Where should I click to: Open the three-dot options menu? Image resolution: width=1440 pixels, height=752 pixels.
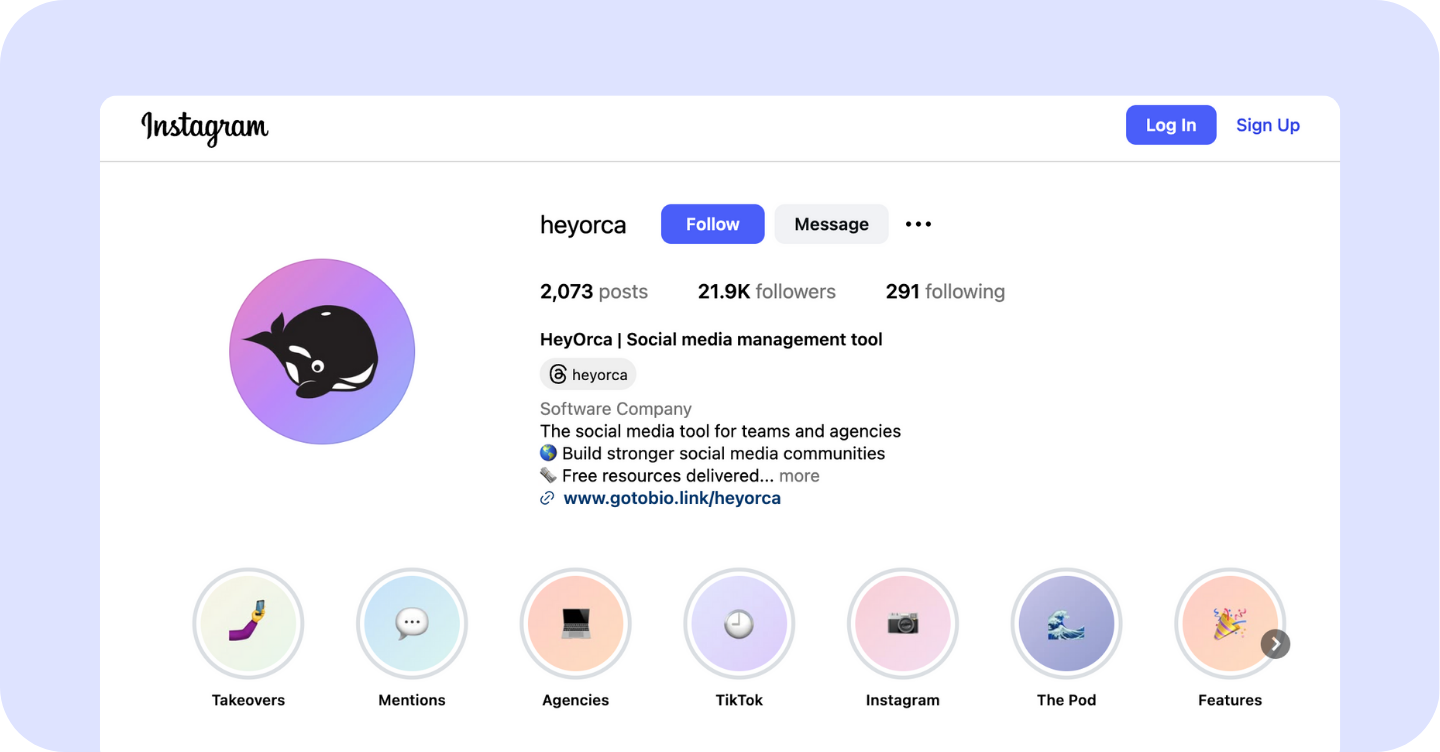click(x=918, y=224)
